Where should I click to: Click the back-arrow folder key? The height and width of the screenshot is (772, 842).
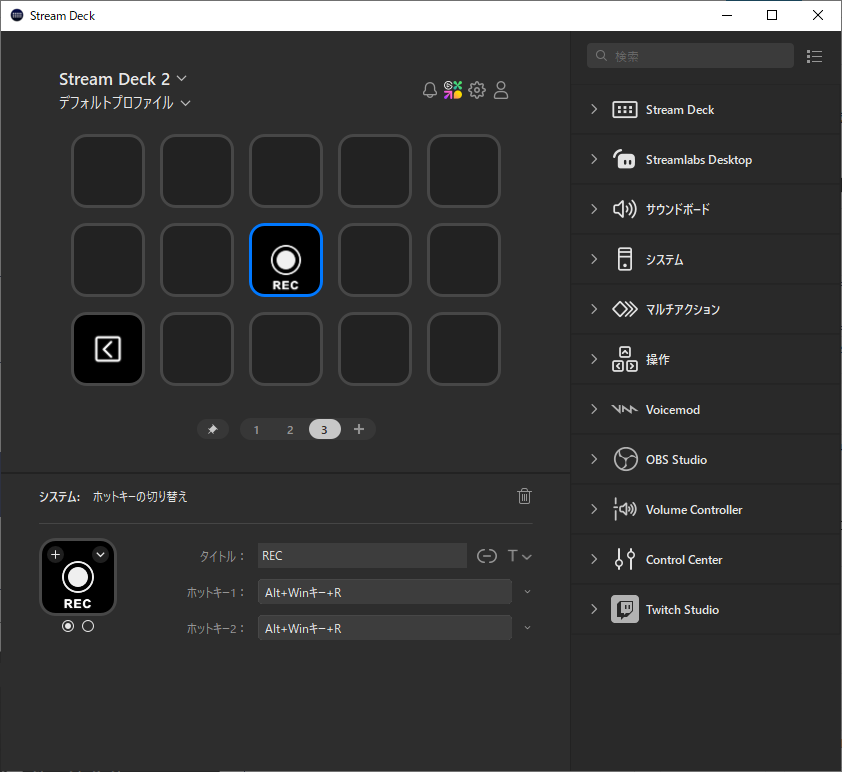(x=108, y=349)
